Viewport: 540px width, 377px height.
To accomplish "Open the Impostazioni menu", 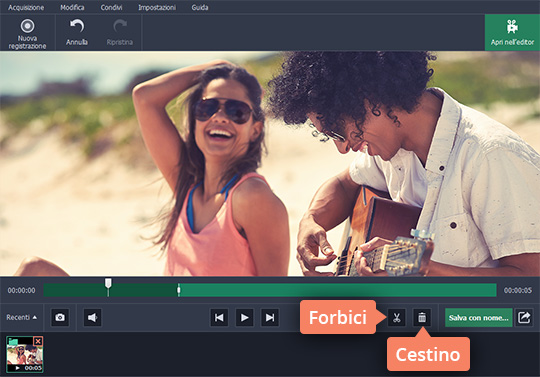I will pos(157,7).
